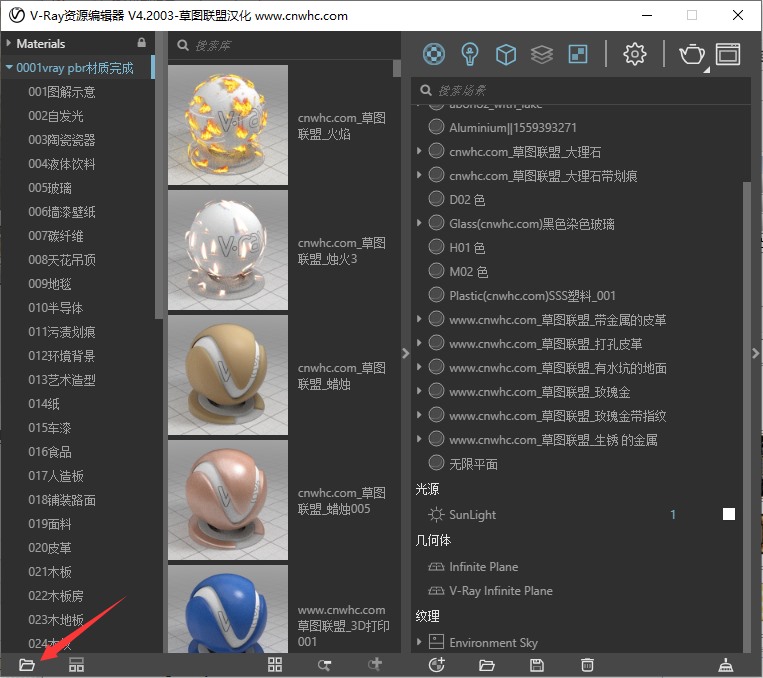Open the Materials category icon
The image size is (763, 678).
[434, 54]
